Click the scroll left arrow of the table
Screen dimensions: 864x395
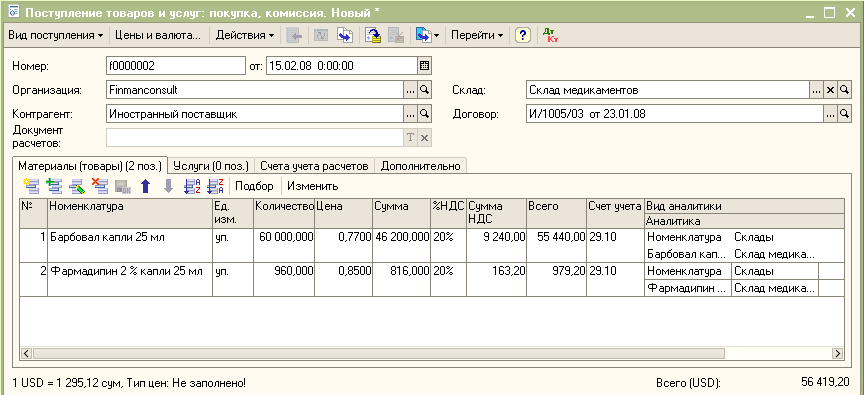coord(26,353)
